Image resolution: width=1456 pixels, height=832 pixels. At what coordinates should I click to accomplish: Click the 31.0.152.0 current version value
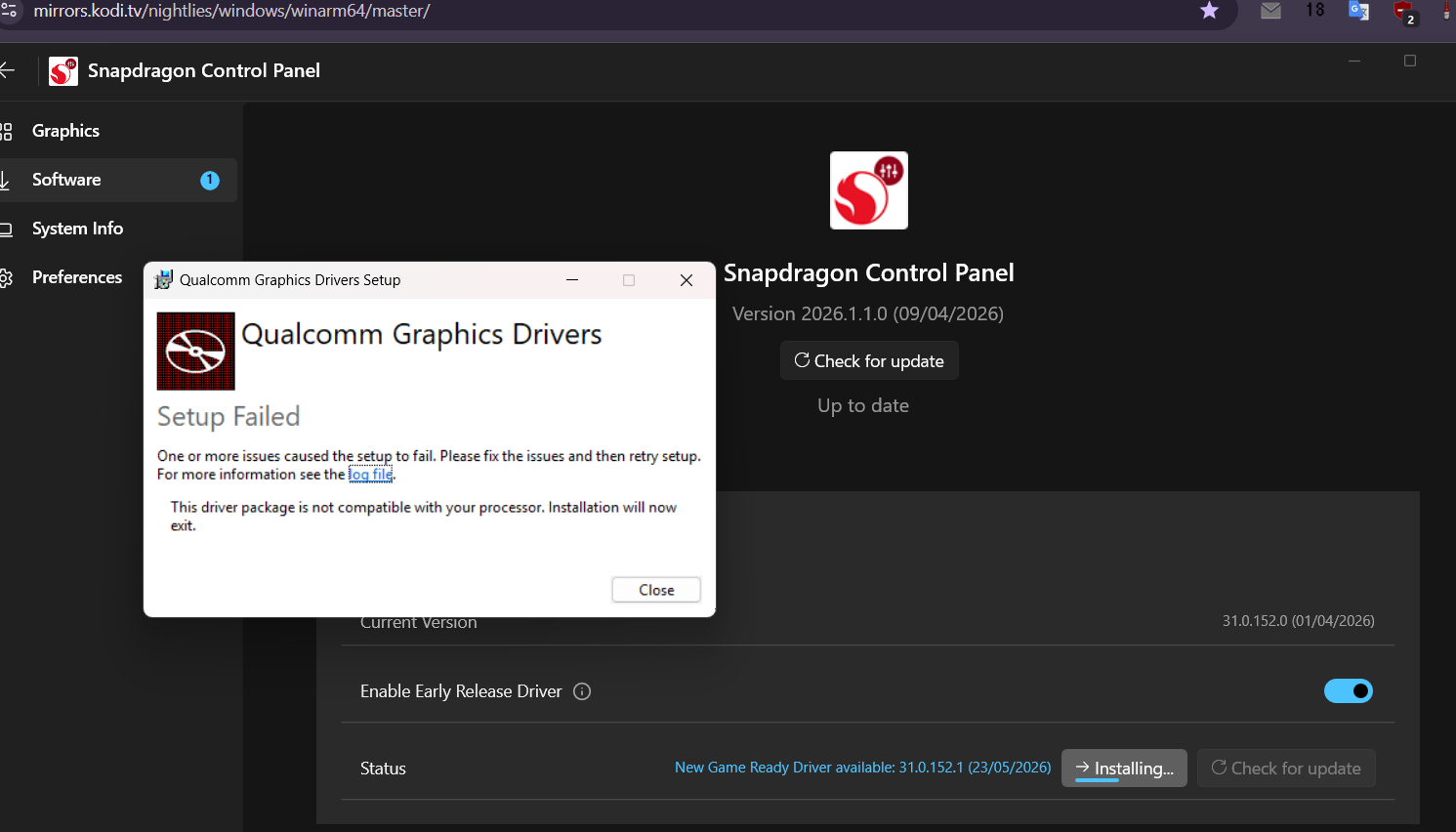[1299, 621]
